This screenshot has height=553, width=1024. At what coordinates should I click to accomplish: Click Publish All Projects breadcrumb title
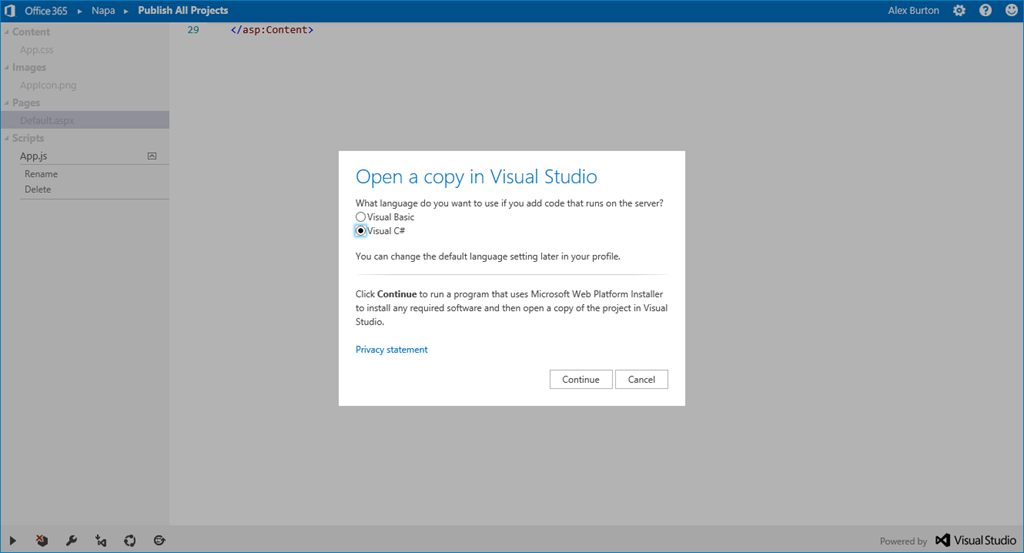click(x=183, y=10)
